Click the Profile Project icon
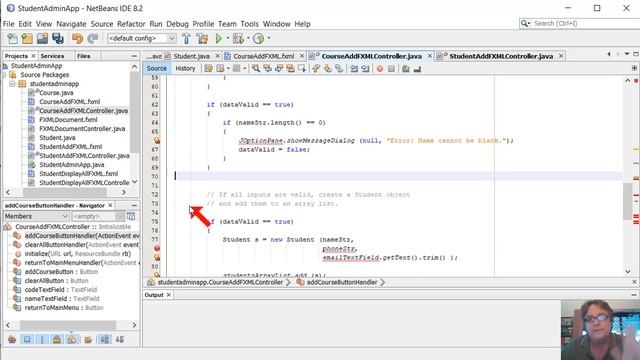Screen dimensions: 640x360 (258, 38)
